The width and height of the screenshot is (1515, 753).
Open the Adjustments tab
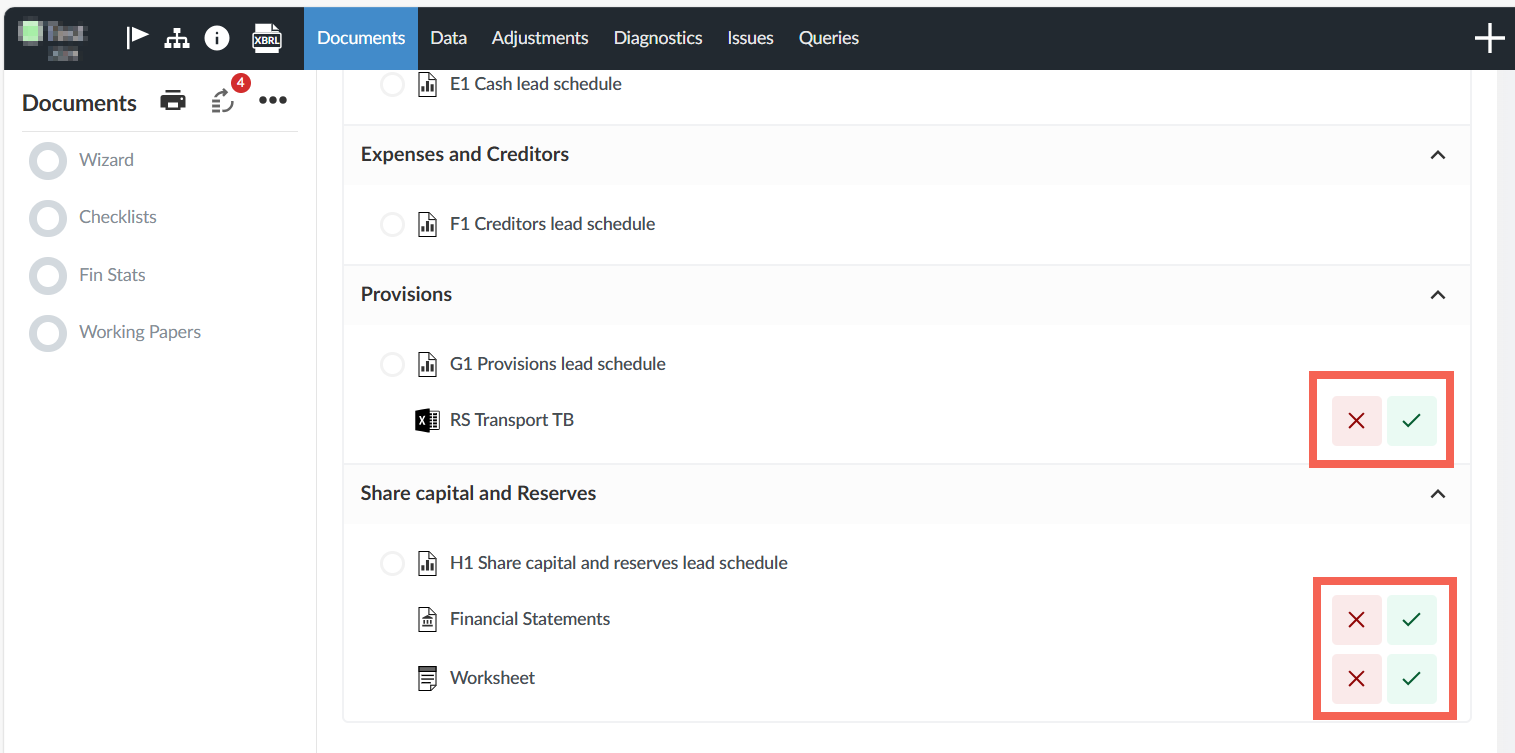pyautogui.click(x=540, y=38)
